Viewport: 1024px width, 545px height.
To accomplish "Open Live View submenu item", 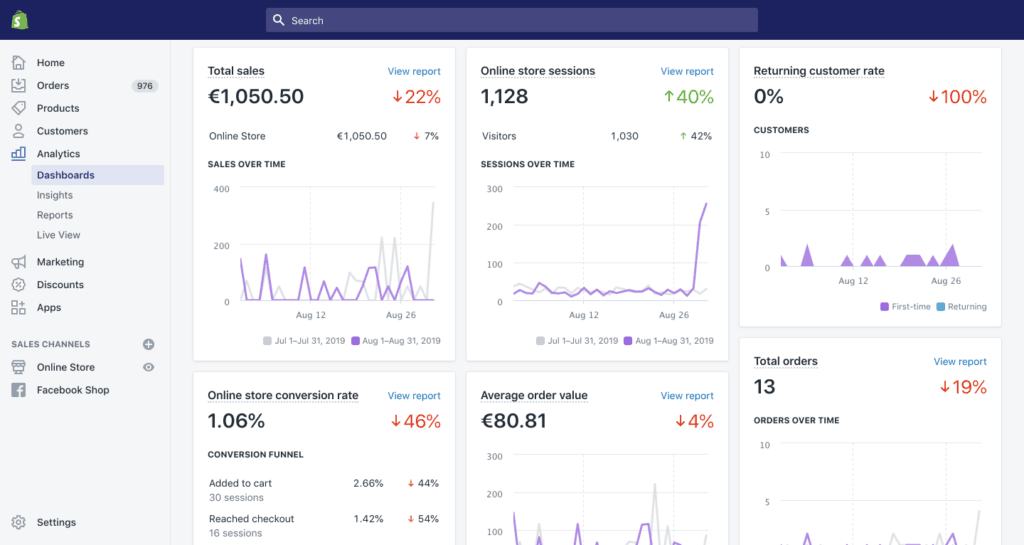I will (59, 235).
